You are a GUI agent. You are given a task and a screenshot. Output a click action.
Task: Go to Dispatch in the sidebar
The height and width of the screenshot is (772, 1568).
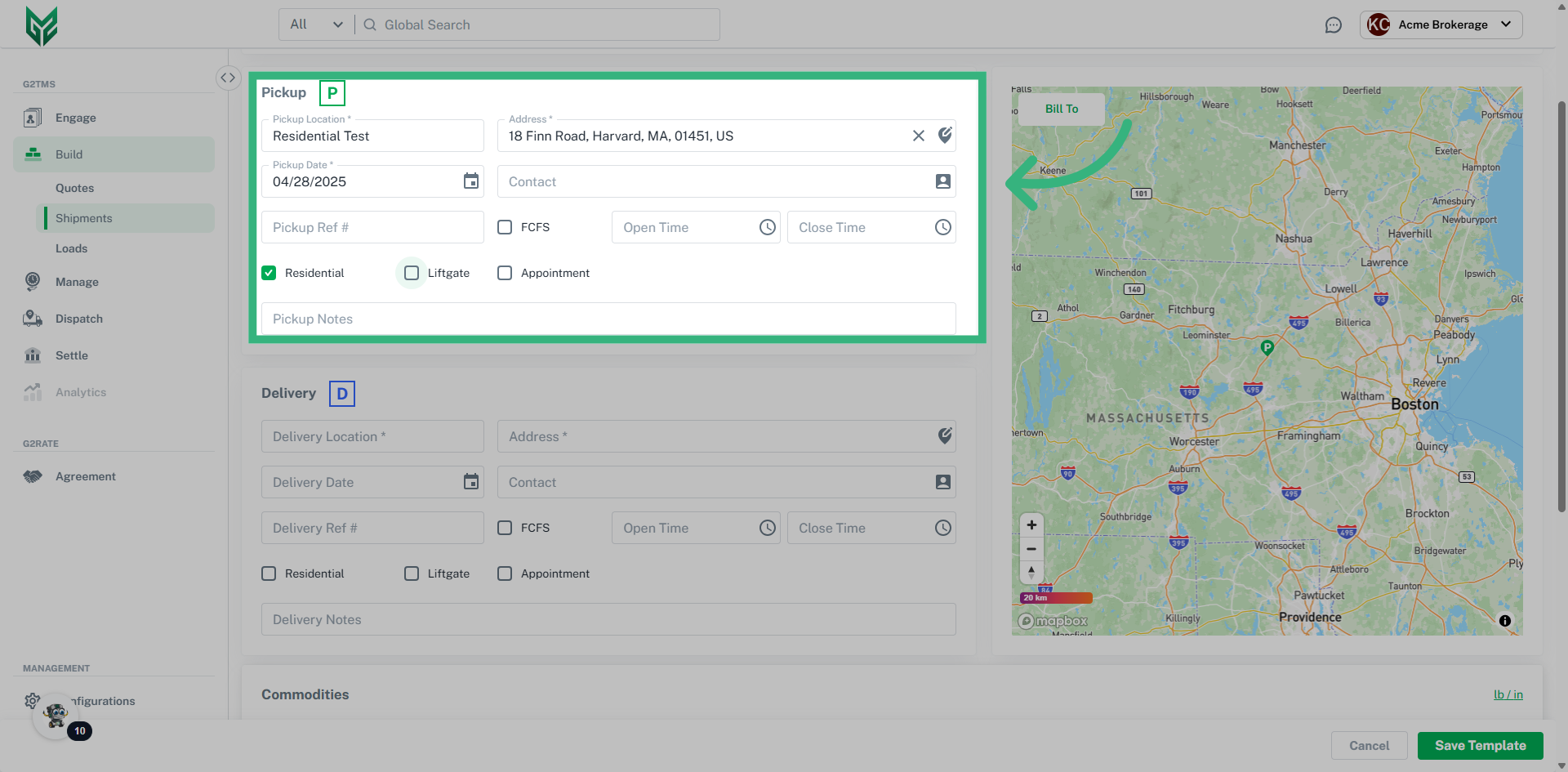click(x=79, y=319)
